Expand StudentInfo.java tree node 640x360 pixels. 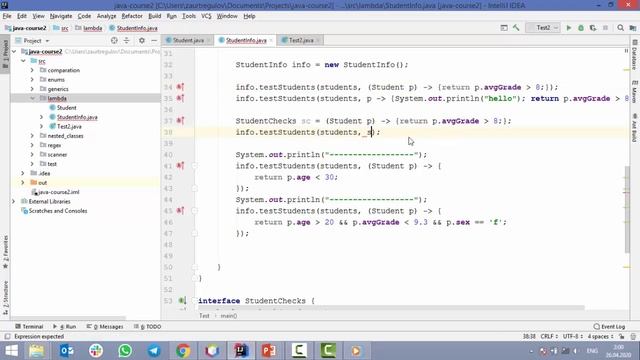(x=41, y=117)
